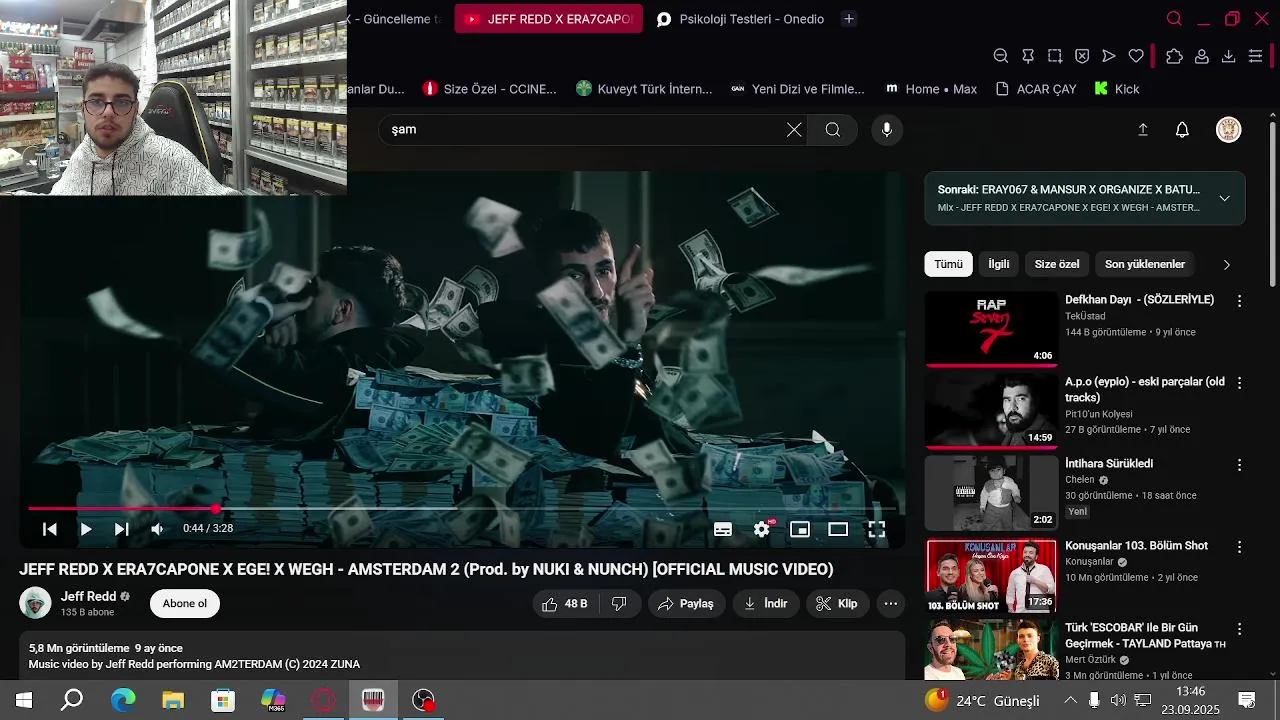Open the browser downloads icon

1229,56
